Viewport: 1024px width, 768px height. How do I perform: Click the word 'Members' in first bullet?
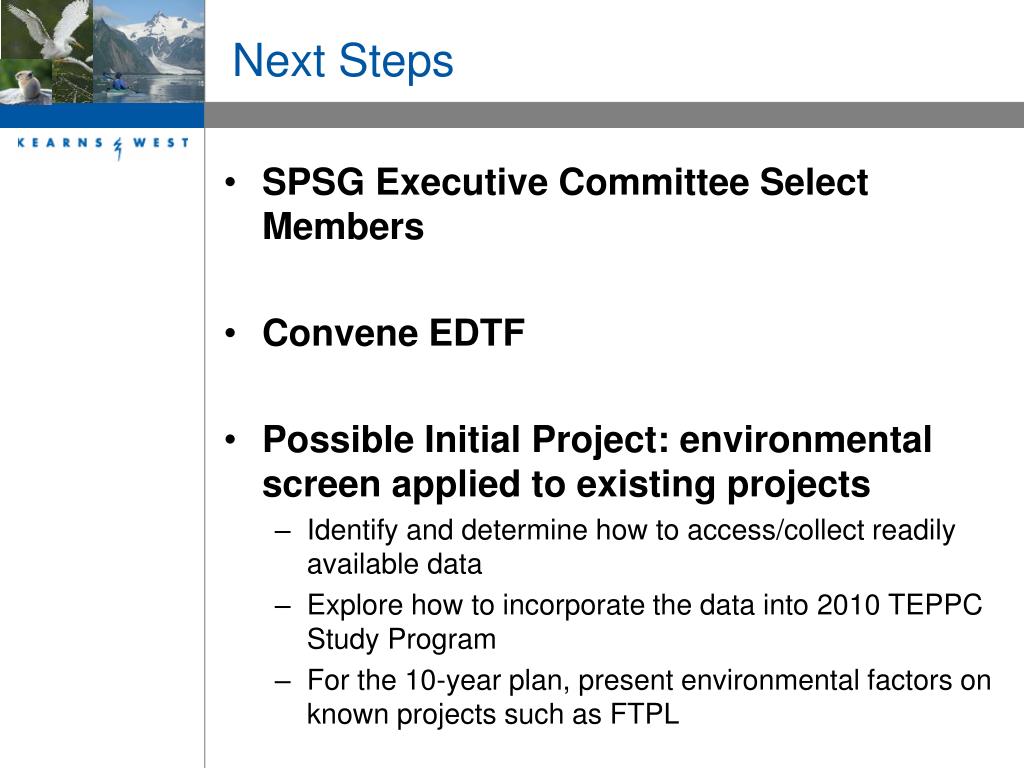[x=343, y=227]
